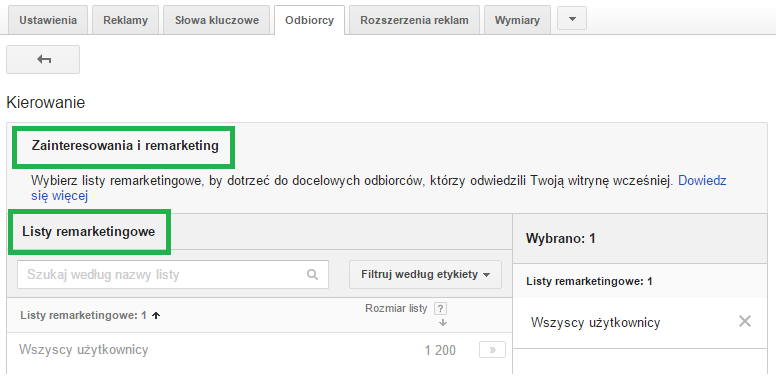The image size is (776, 380).
Task: Switch to the Reklamy tab
Action: [125, 20]
